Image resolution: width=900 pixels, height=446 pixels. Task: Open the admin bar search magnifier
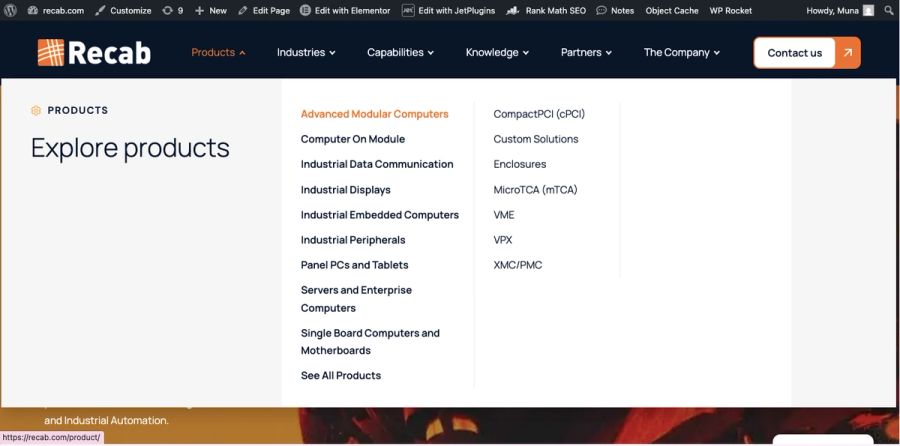click(889, 10)
